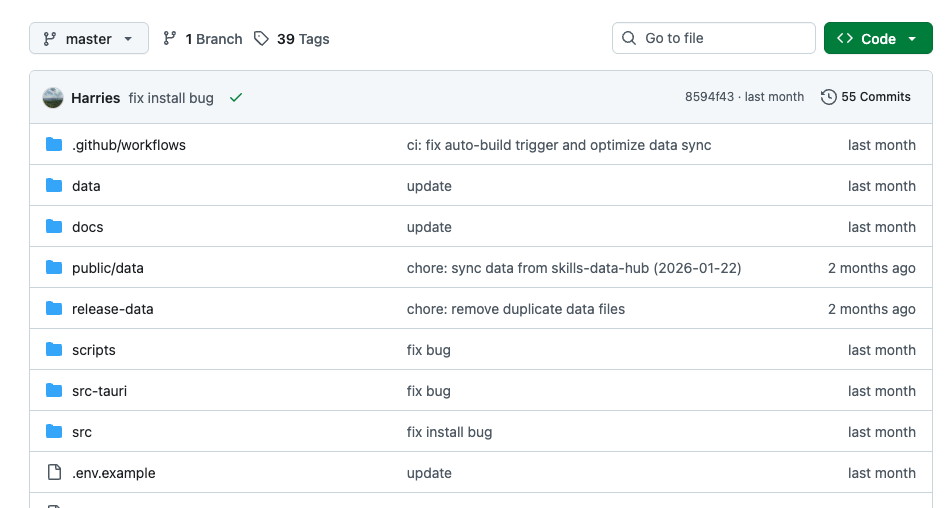The height and width of the screenshot is (508, 945).
Task: Open the master branch dropdown
Action: pos(89,39)
